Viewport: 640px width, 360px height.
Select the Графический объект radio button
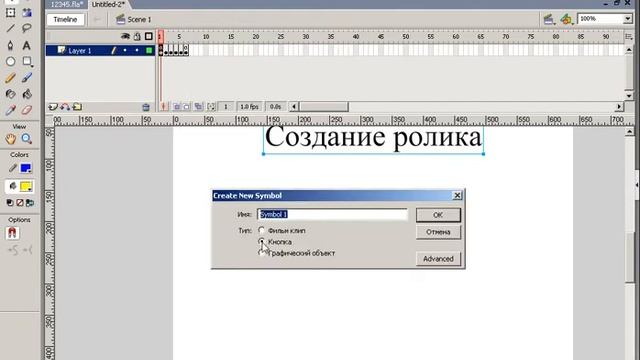(x=261, y=253)
